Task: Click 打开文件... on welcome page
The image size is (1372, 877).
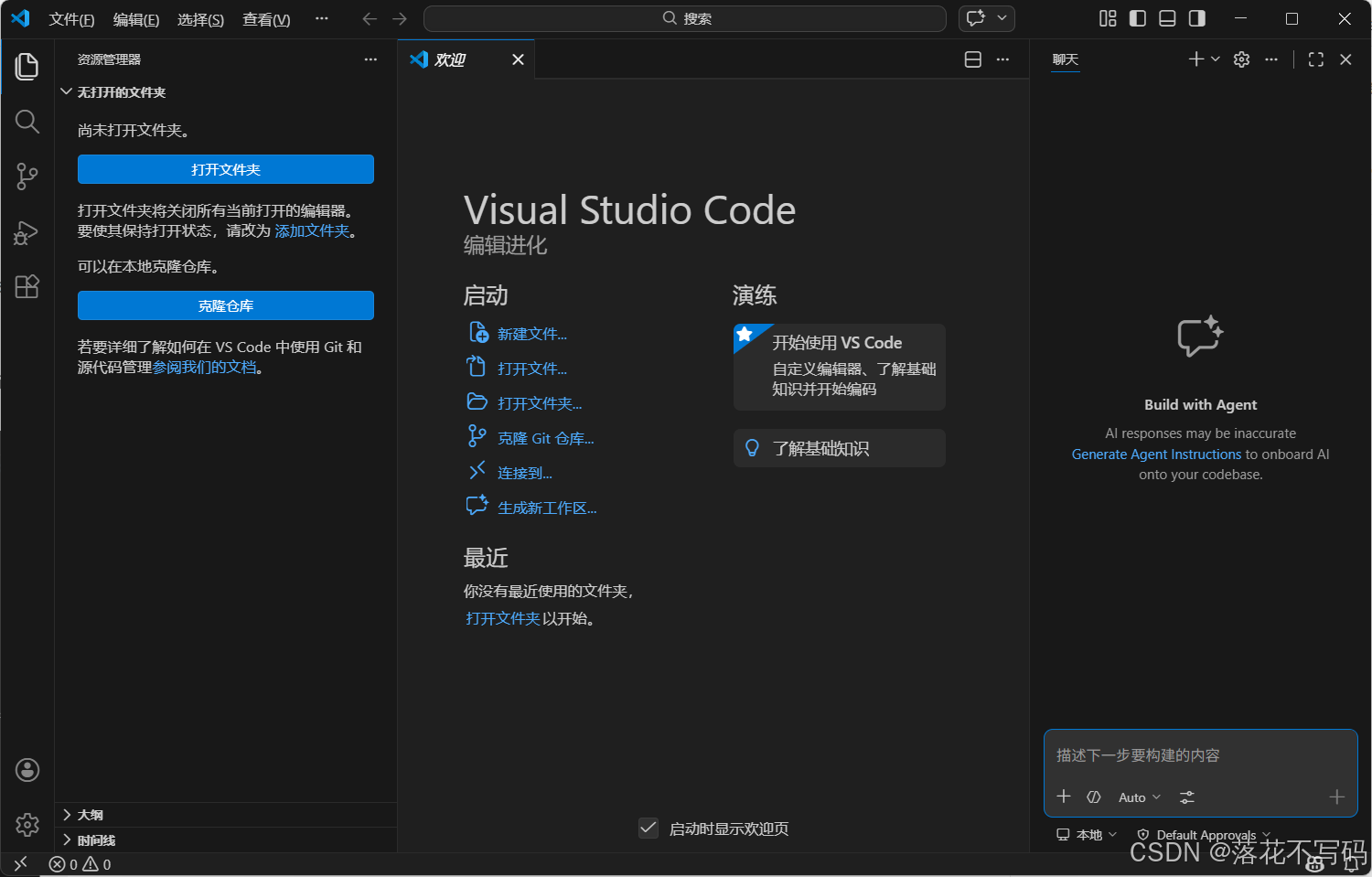Action: (531, 369)
